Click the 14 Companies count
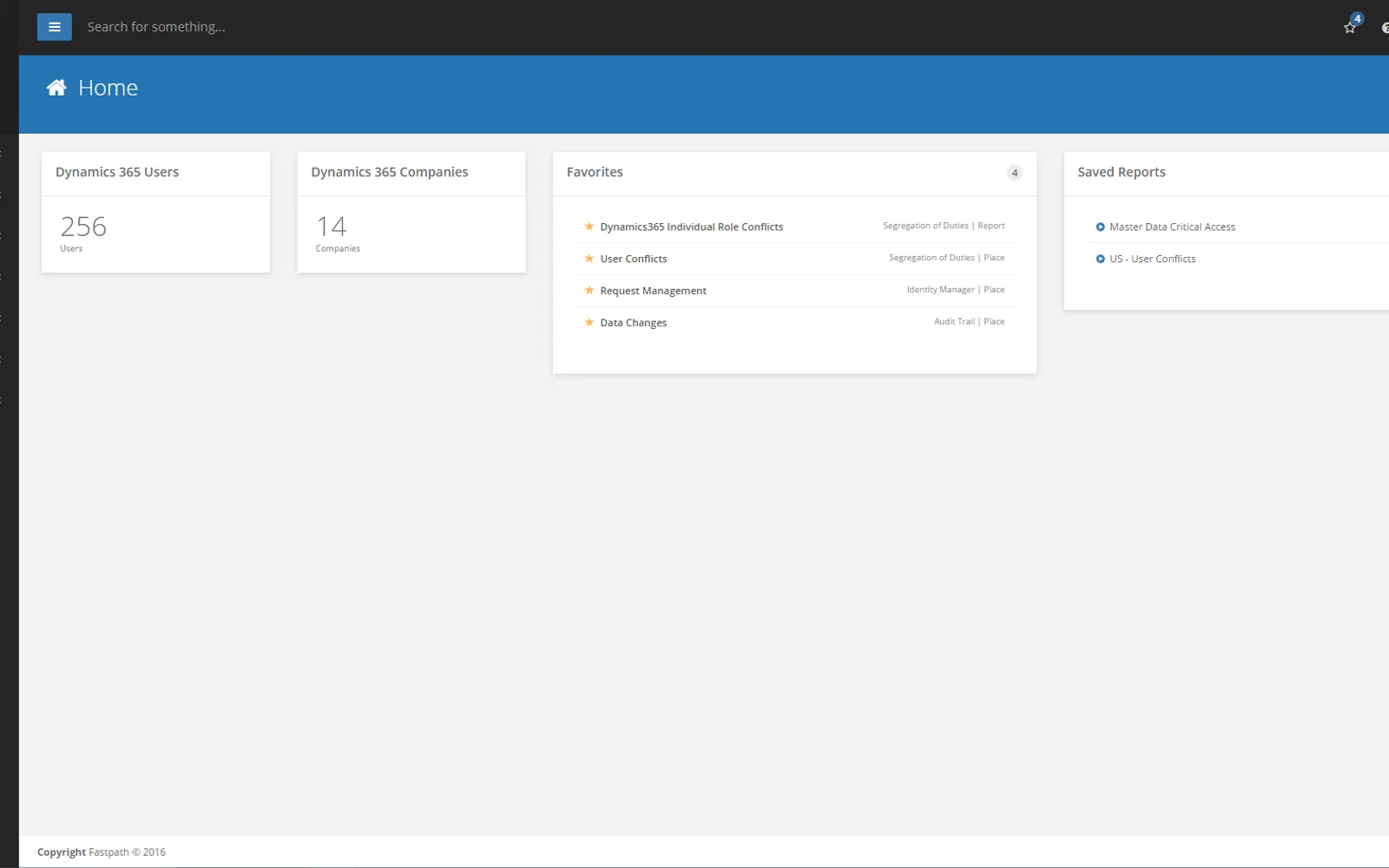Image resolution: width=1389 pixels, height=868 pixels. (x=332, y=227)
